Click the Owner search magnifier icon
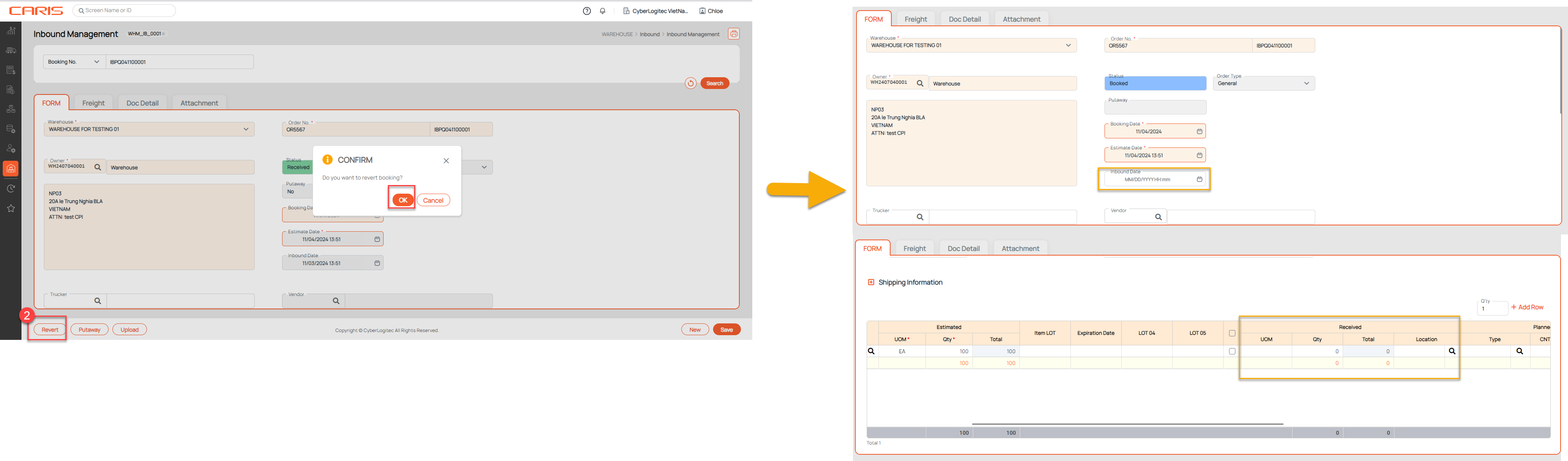 point(98,167)
